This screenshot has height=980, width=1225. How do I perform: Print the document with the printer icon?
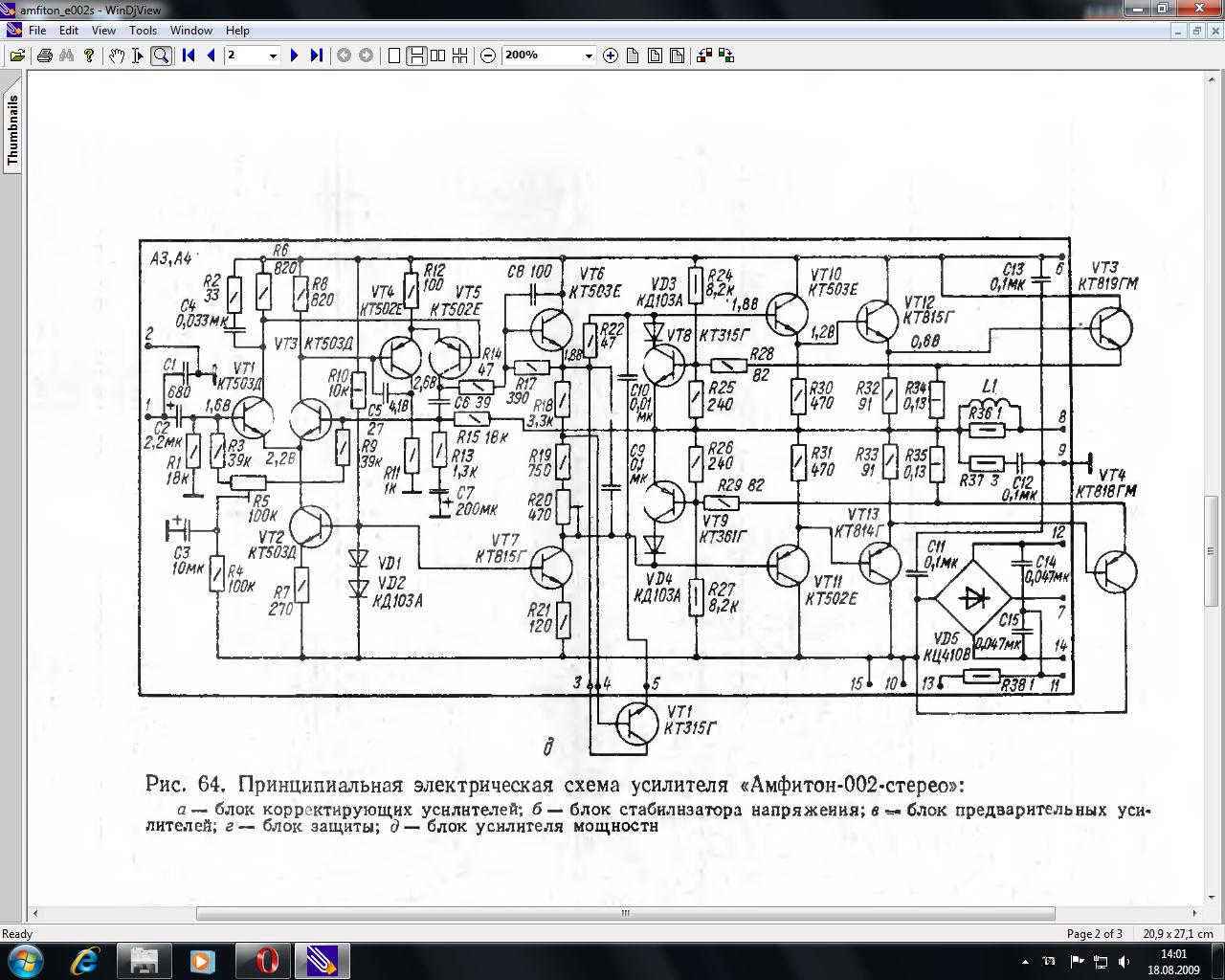pyautogui.click(x=44, y=56)
